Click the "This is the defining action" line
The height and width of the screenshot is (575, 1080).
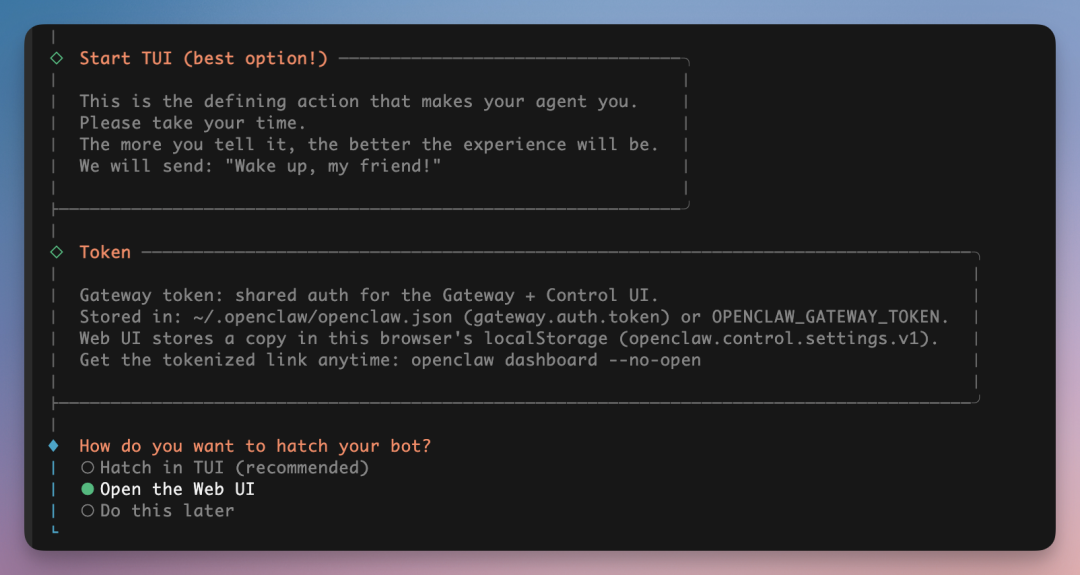point(358,101)
